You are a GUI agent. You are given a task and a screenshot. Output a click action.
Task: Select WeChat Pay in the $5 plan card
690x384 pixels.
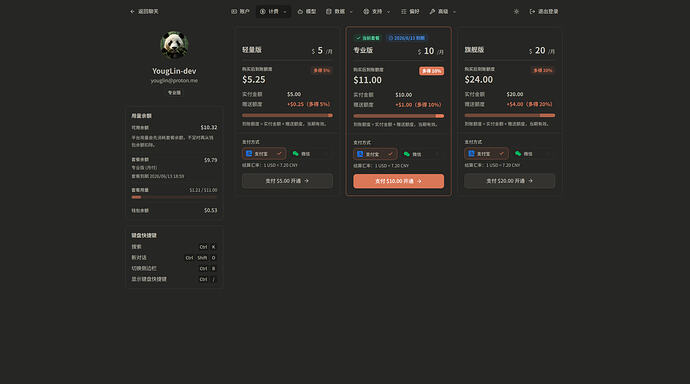310,154
